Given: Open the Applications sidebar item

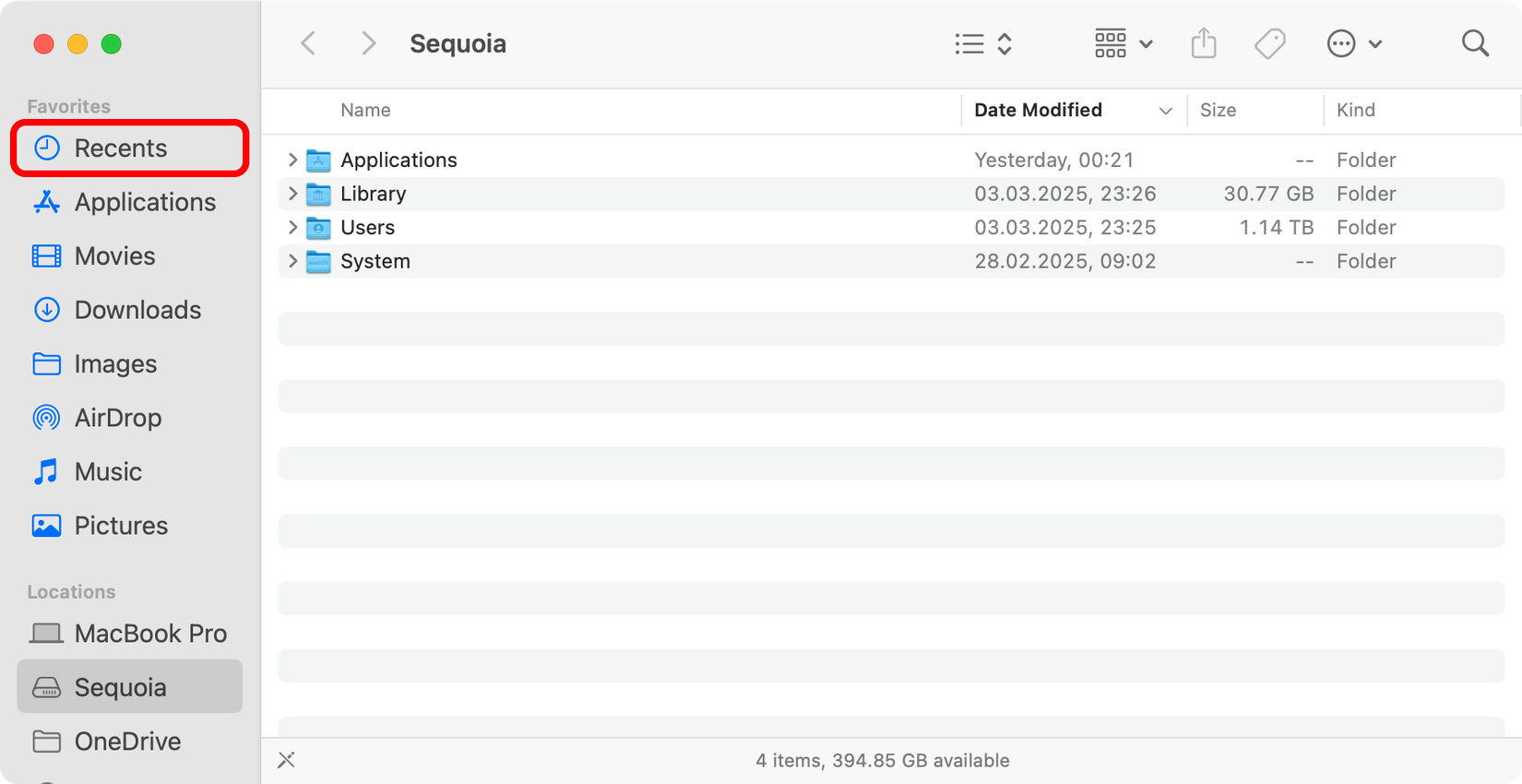Looking at the screenshot, I should tap(144, 202).
